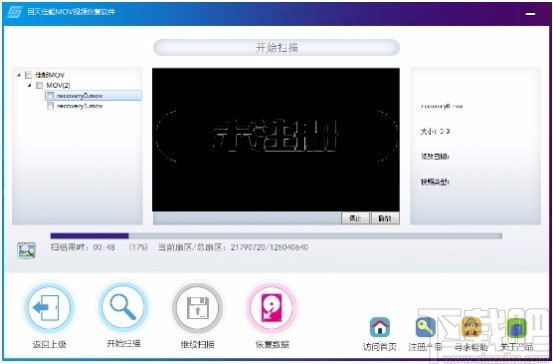
Task: Click the file name in info panel
Action: (x=442, y=106)
